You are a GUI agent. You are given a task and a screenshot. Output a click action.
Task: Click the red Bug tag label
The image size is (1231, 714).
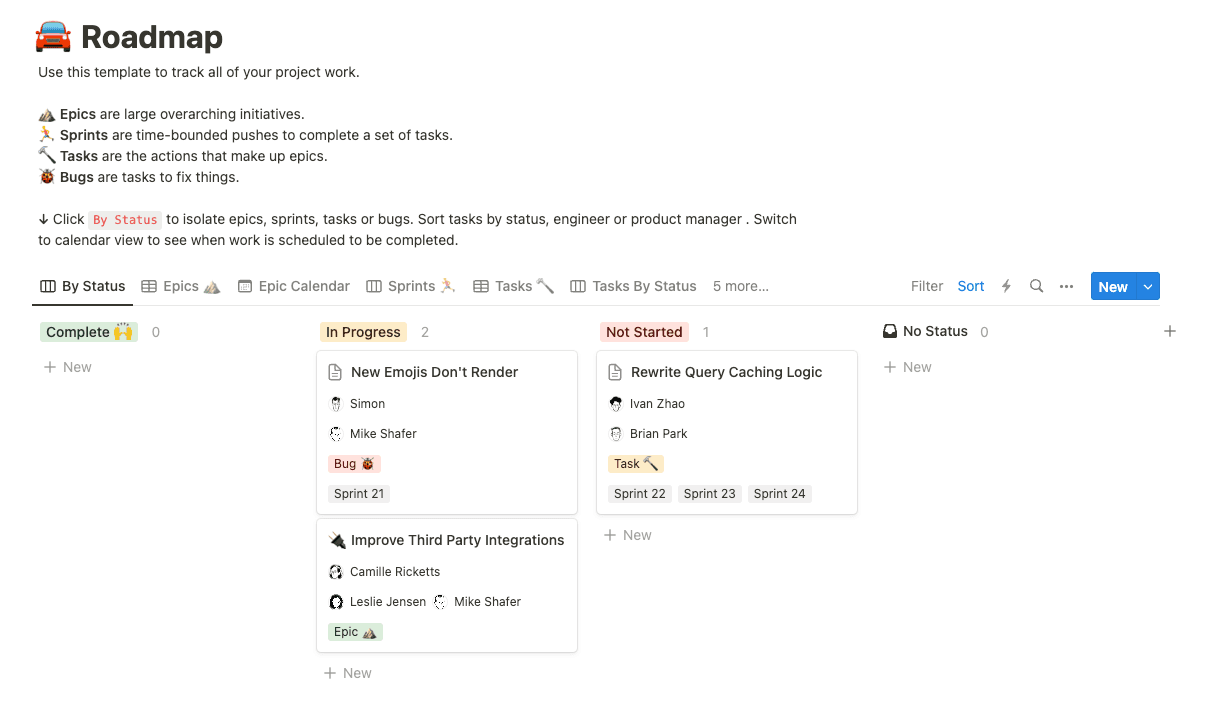[354, 464]
